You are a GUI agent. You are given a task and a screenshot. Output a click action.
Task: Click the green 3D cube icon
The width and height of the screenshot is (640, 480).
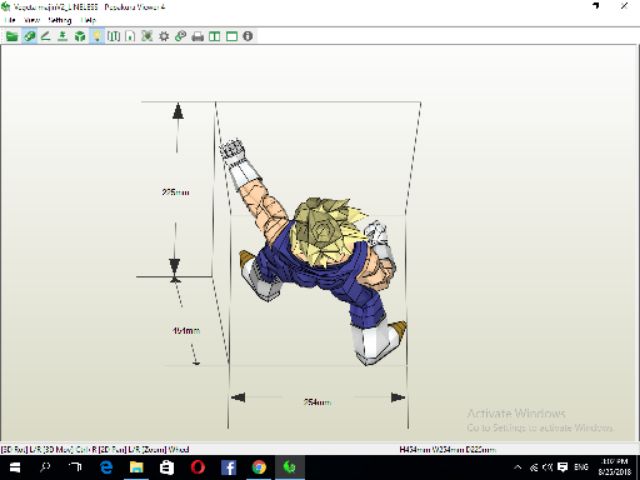coord(80,36)
